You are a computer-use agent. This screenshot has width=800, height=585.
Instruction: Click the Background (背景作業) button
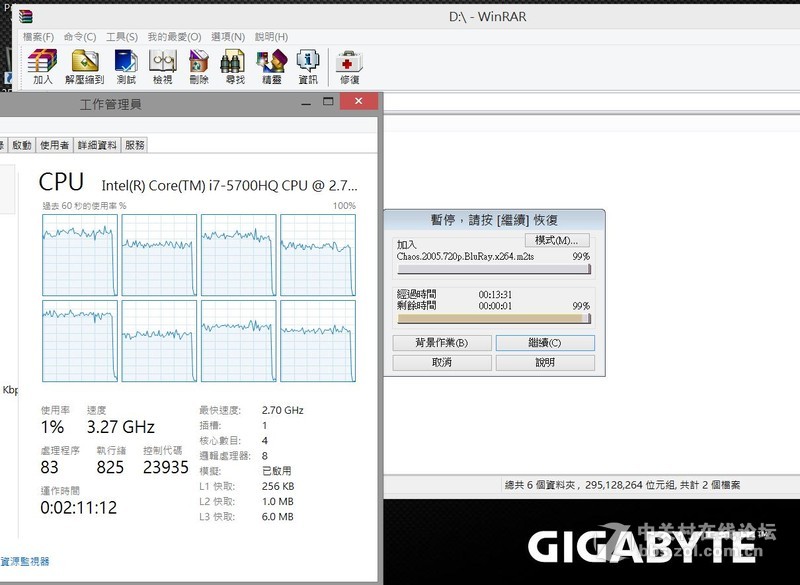point(442,343)
